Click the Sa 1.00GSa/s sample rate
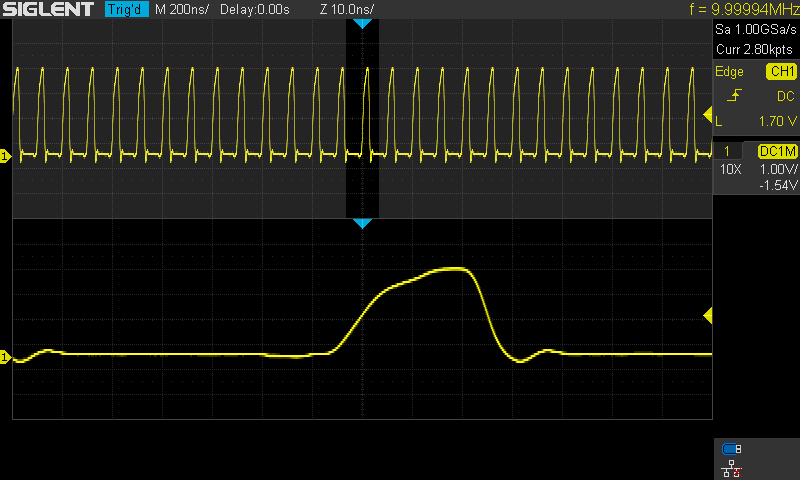This screenshot has height=480, width=800. coord(756,29)
